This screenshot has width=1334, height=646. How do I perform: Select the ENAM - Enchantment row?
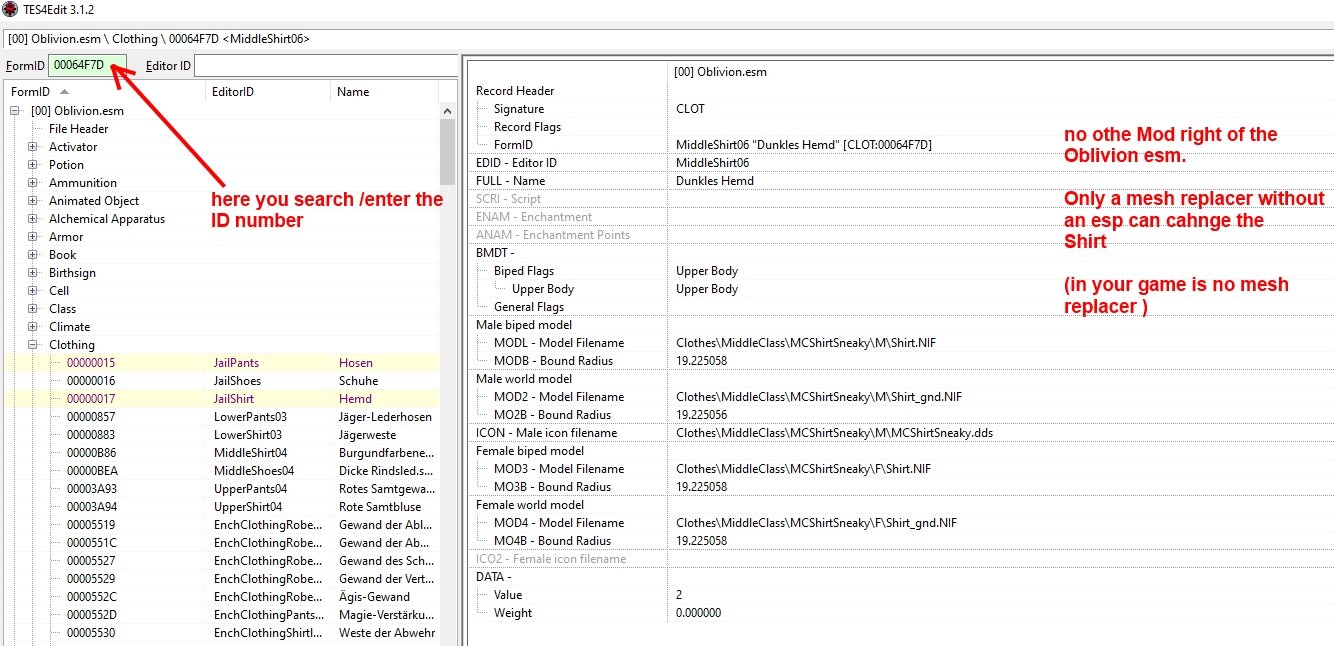(x=900, y=217)
